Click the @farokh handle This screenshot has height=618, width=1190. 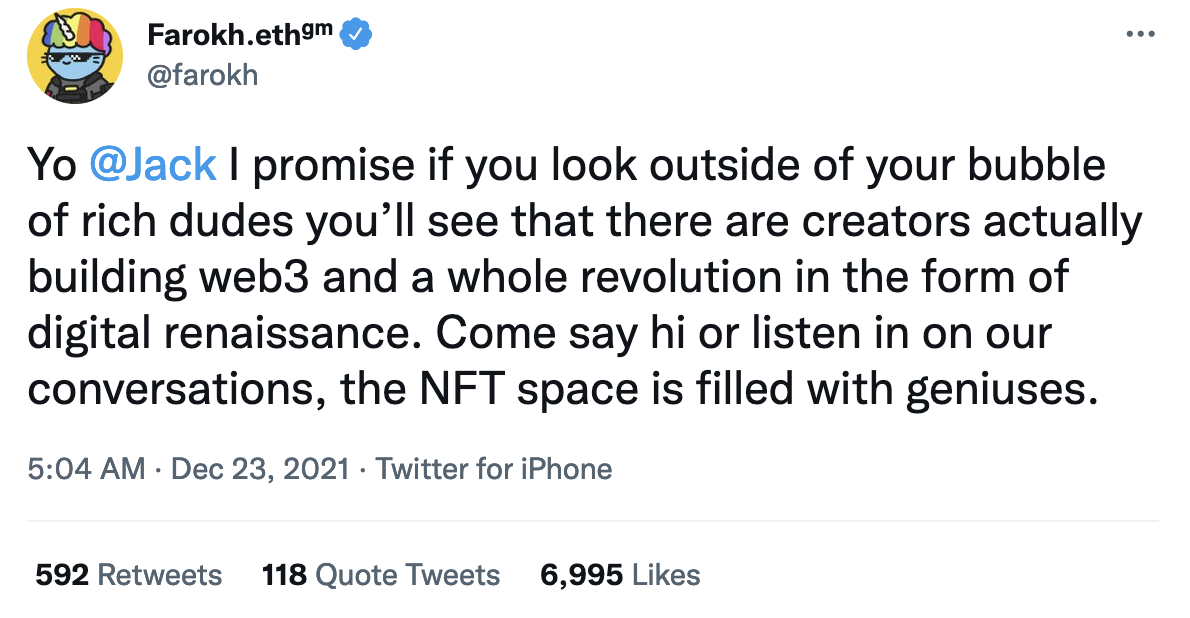point(202,74)
